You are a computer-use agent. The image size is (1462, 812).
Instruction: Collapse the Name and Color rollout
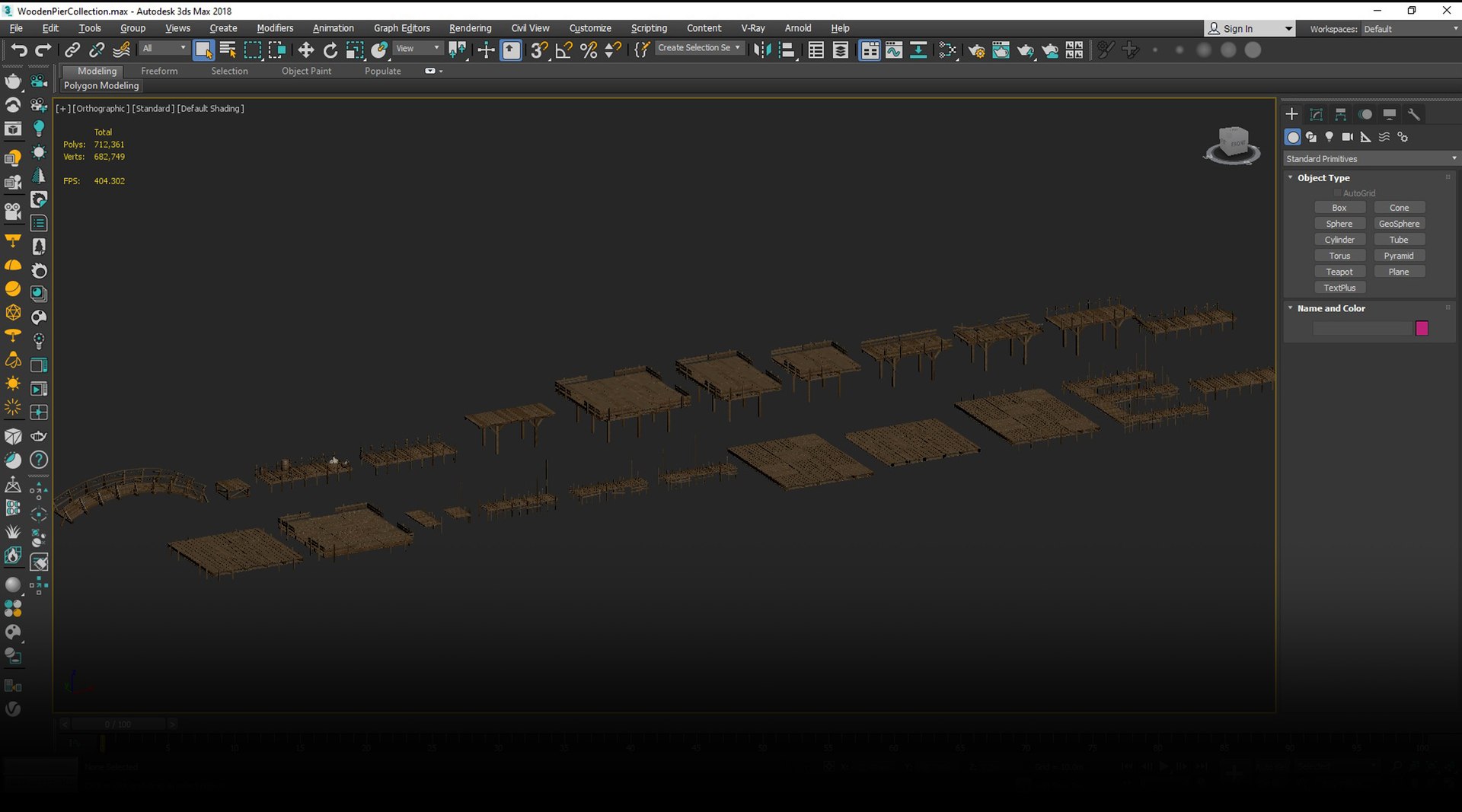[1291, 308]
